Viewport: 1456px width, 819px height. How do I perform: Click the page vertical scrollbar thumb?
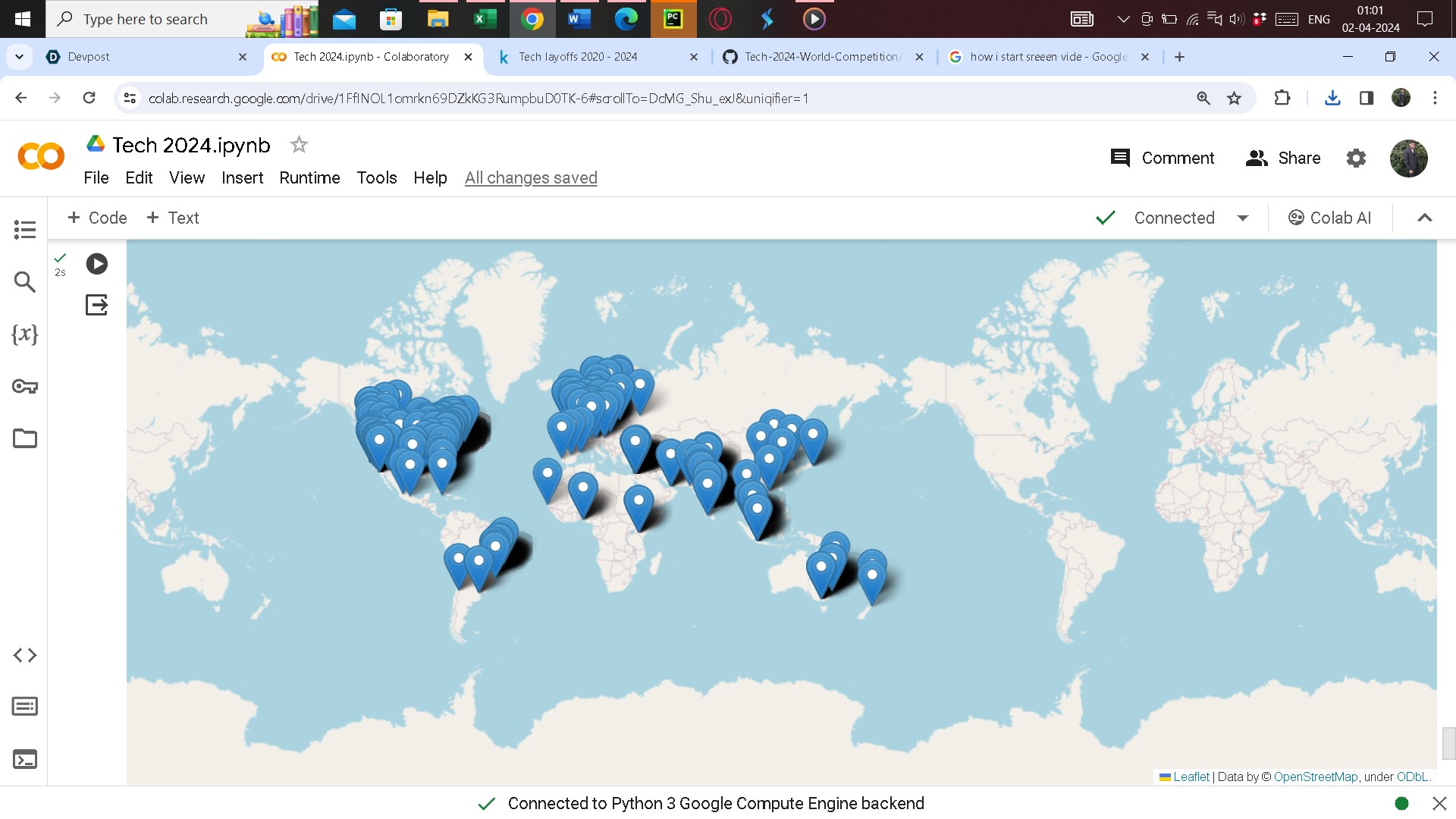(x=1448, y=743)
